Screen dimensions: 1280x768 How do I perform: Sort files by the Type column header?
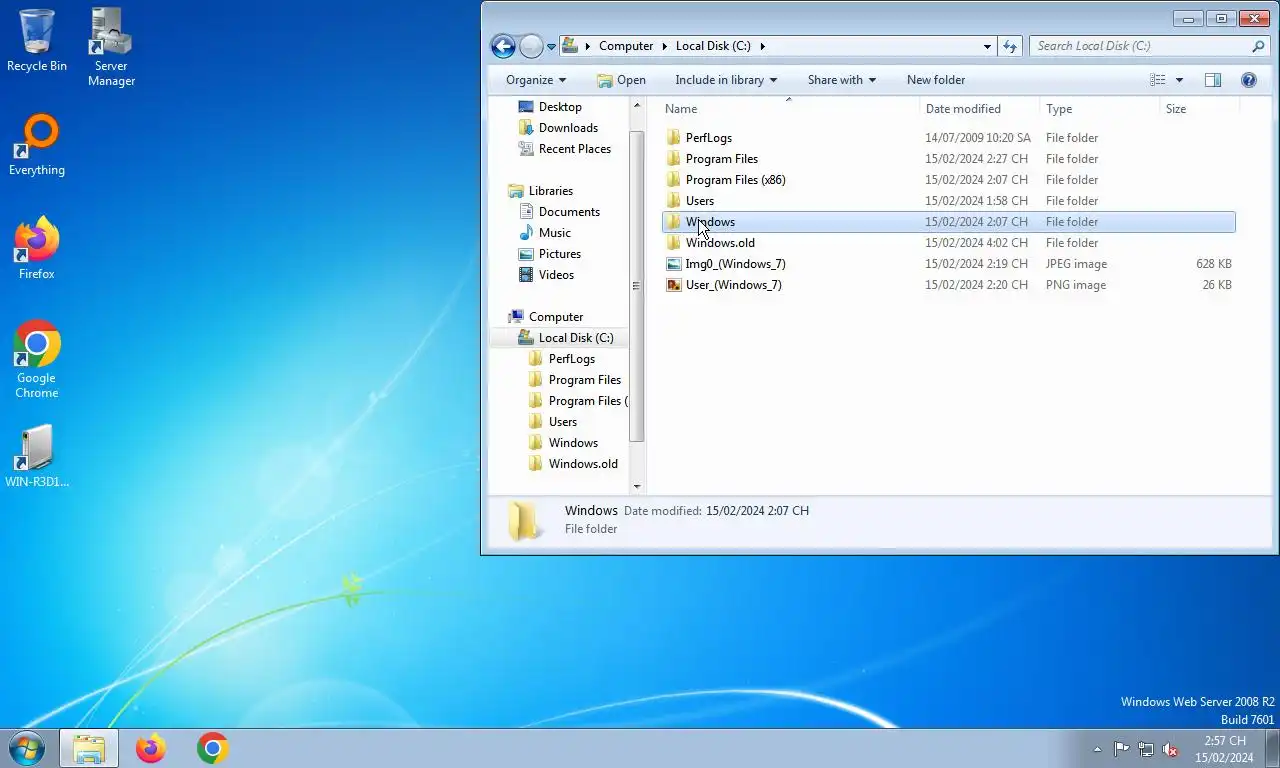[x=1099, y=109]
